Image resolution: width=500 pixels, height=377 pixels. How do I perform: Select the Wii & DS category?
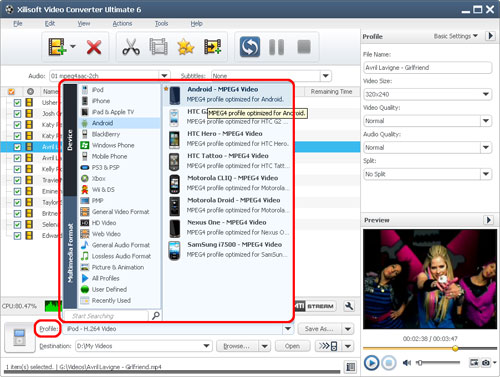pos(120,189)
